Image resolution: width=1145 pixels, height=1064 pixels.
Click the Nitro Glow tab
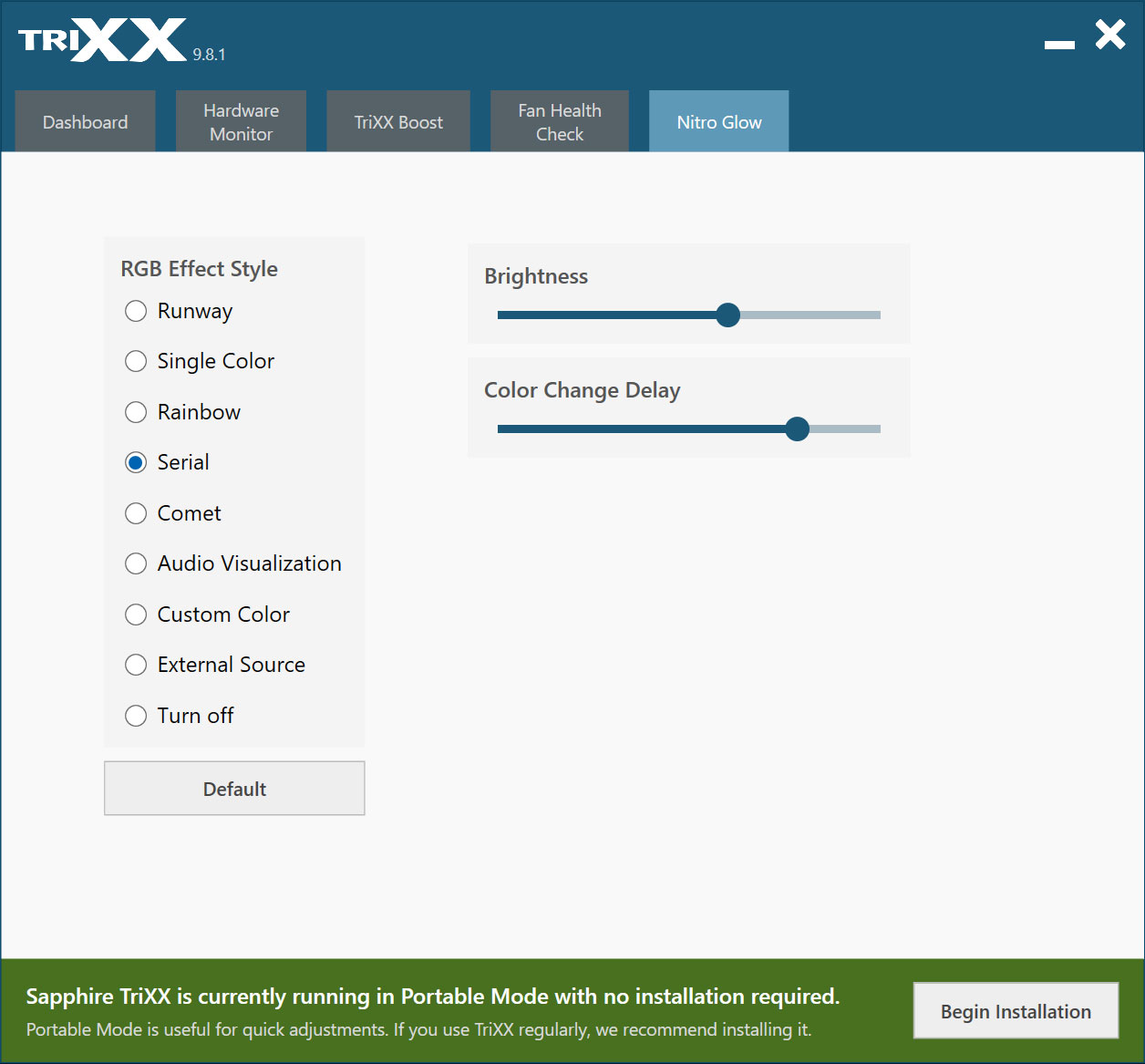[x=718, y=122]
